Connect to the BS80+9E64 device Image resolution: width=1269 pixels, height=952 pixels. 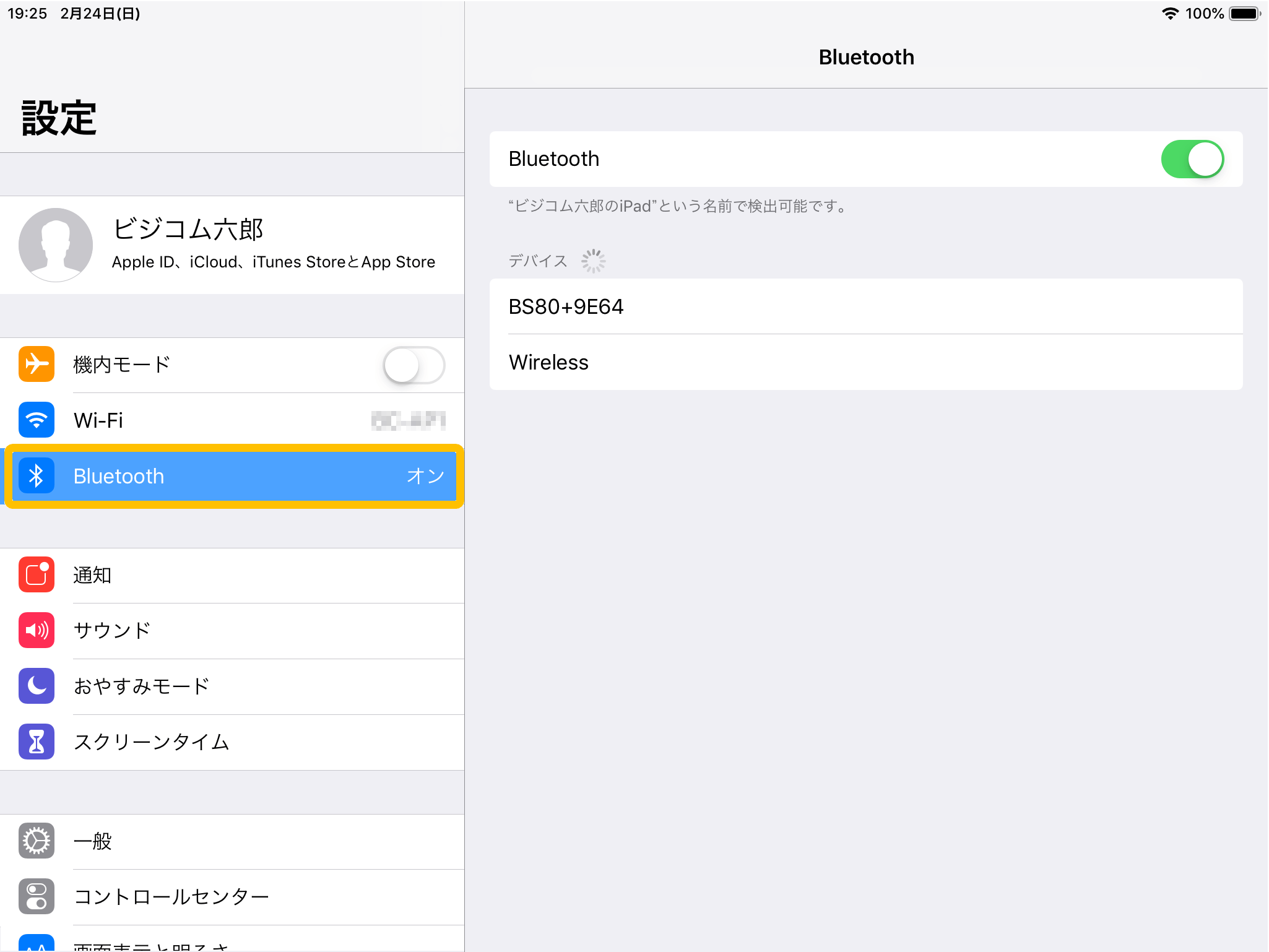pos(865,306)
